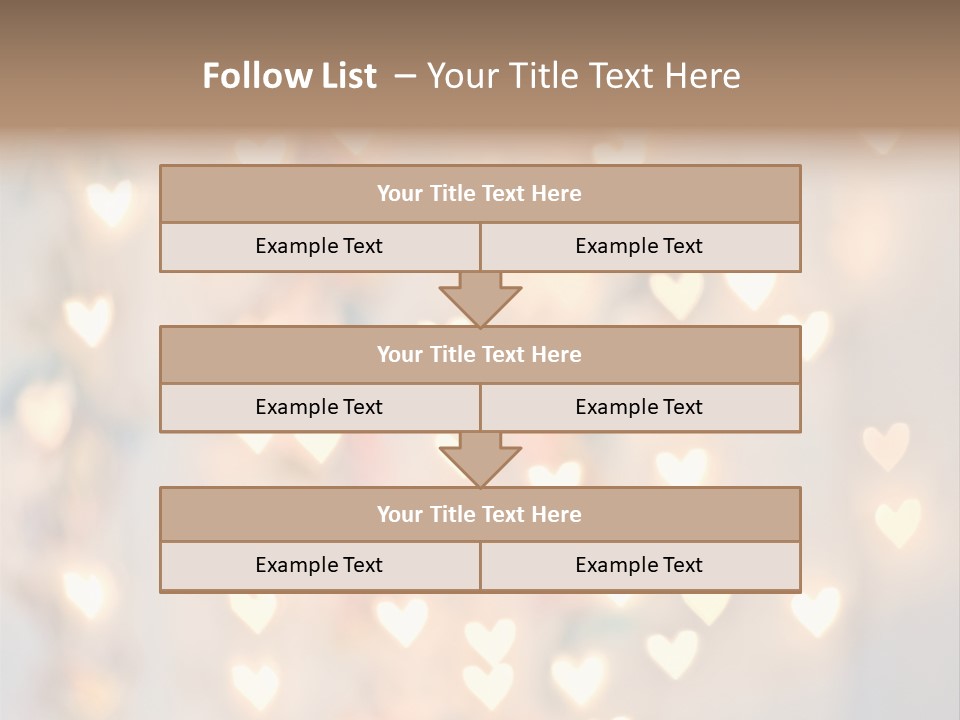
Task: Select "Your Title Text Here" in the top banner
Action: [x=583, y=76]
